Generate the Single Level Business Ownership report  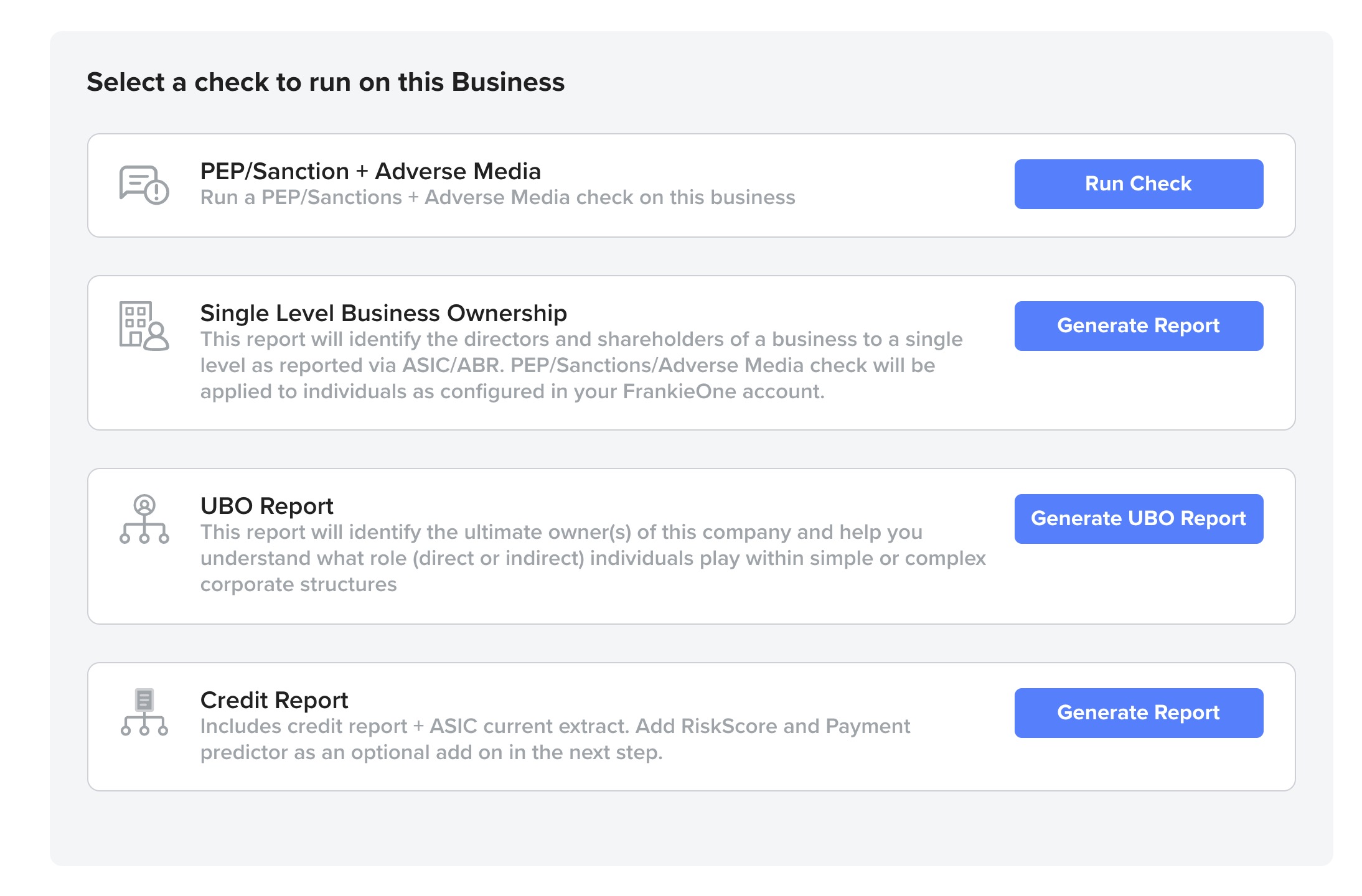(1138, 326)
